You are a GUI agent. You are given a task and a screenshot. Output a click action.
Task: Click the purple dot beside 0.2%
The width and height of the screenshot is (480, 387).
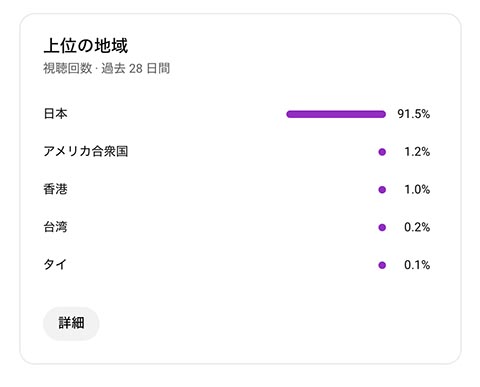coord(382,227)
